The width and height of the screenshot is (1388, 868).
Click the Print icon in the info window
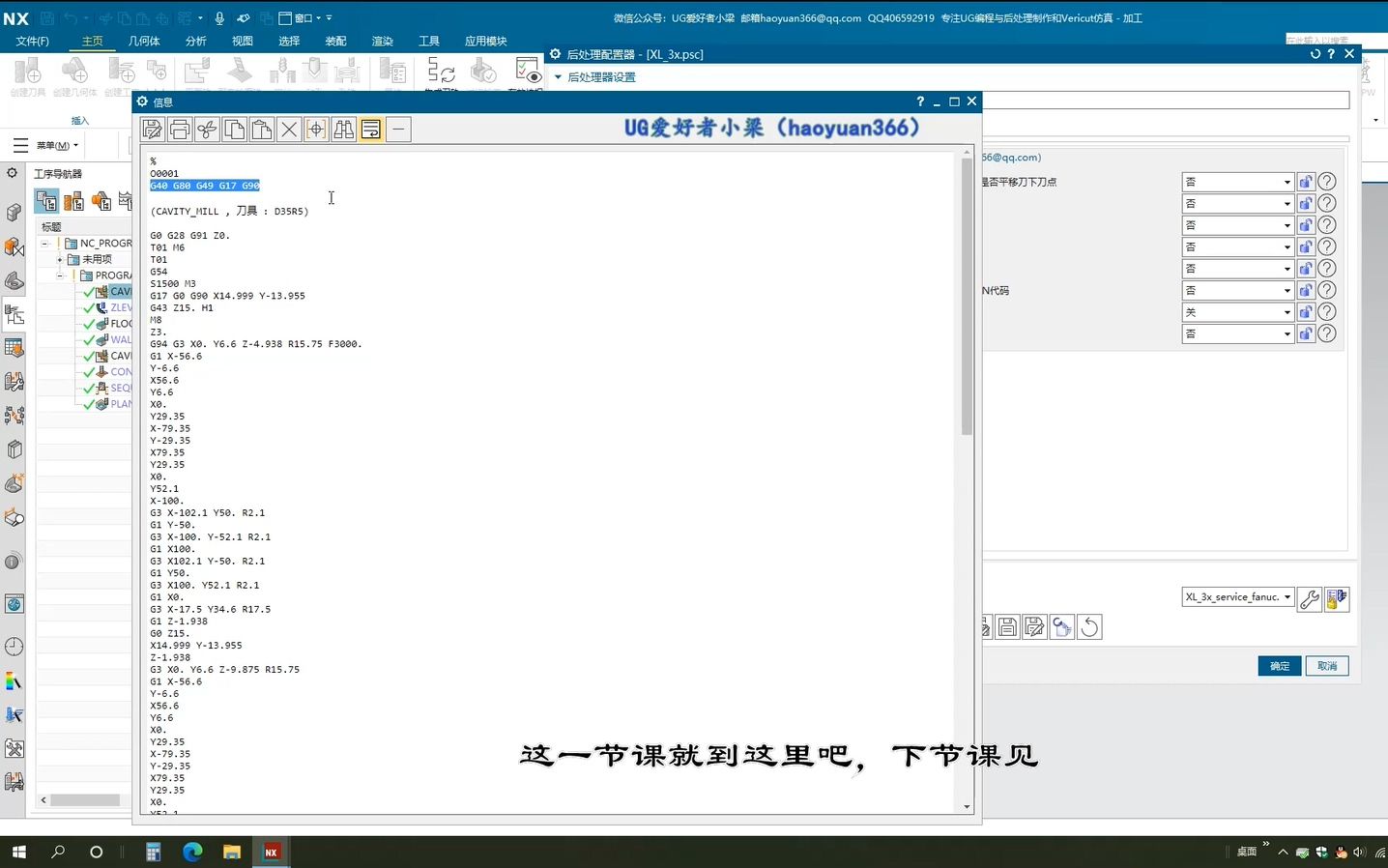(179, 129)
